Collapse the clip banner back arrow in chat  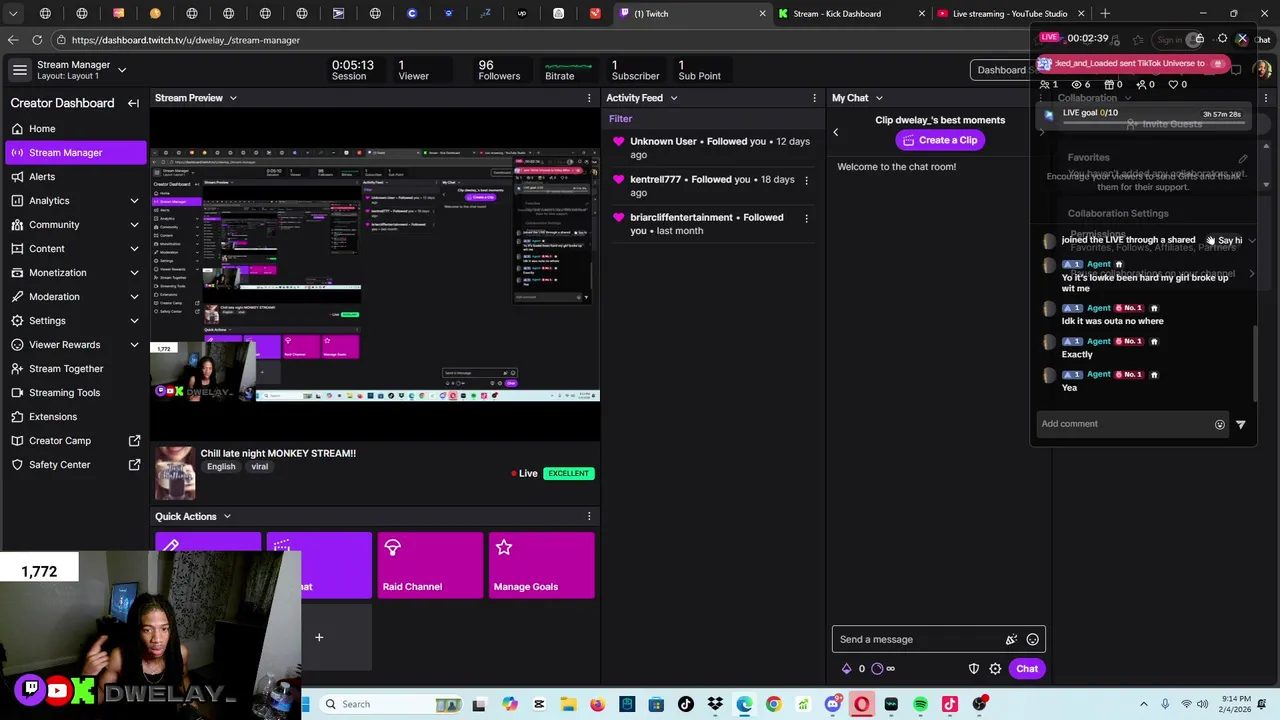coord(836,132)
